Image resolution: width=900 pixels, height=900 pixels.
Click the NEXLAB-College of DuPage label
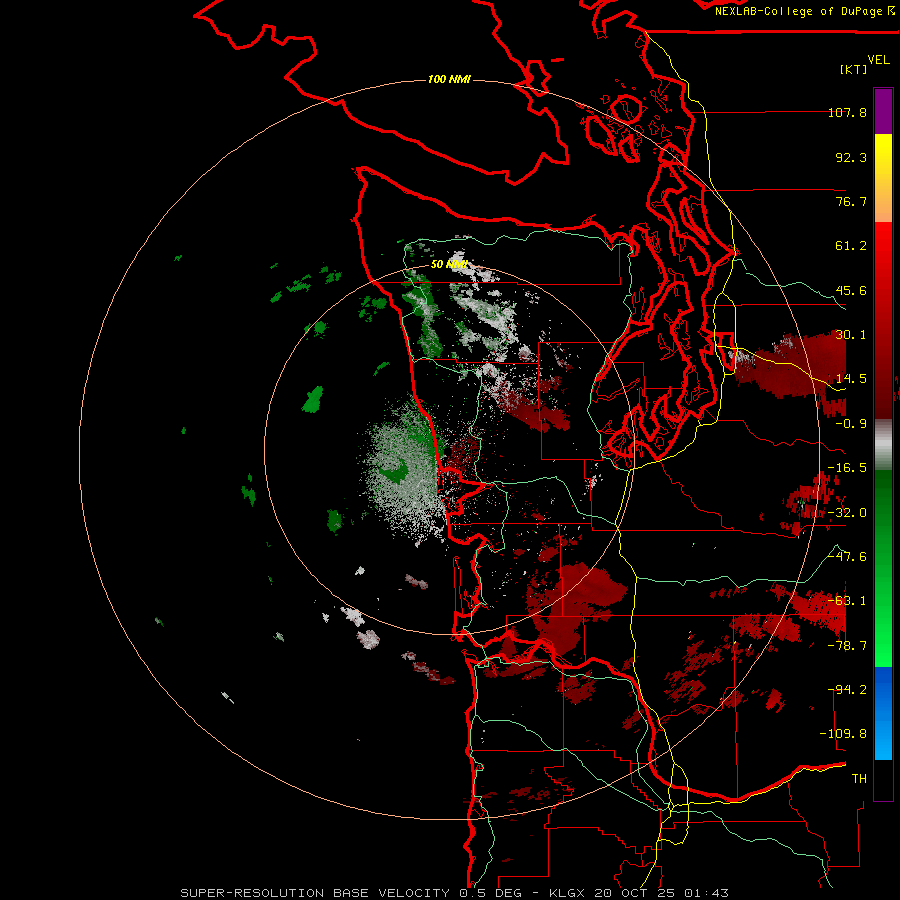tap(805, 11)
